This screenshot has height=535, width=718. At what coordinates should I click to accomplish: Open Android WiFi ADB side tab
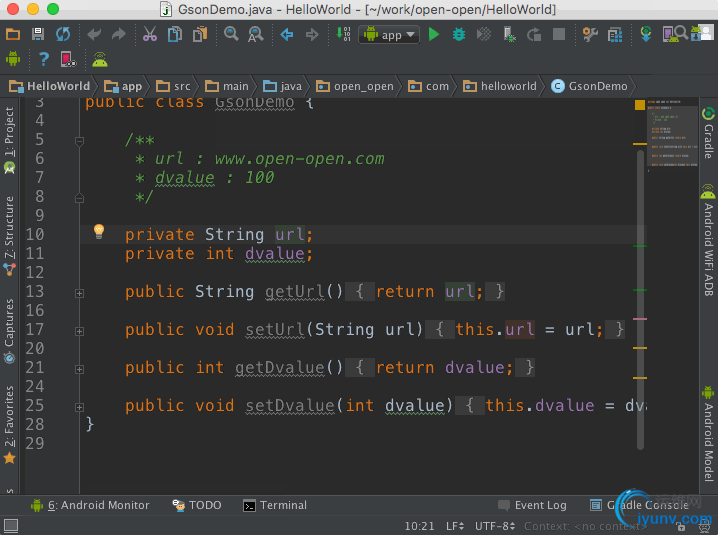[708, 239]
